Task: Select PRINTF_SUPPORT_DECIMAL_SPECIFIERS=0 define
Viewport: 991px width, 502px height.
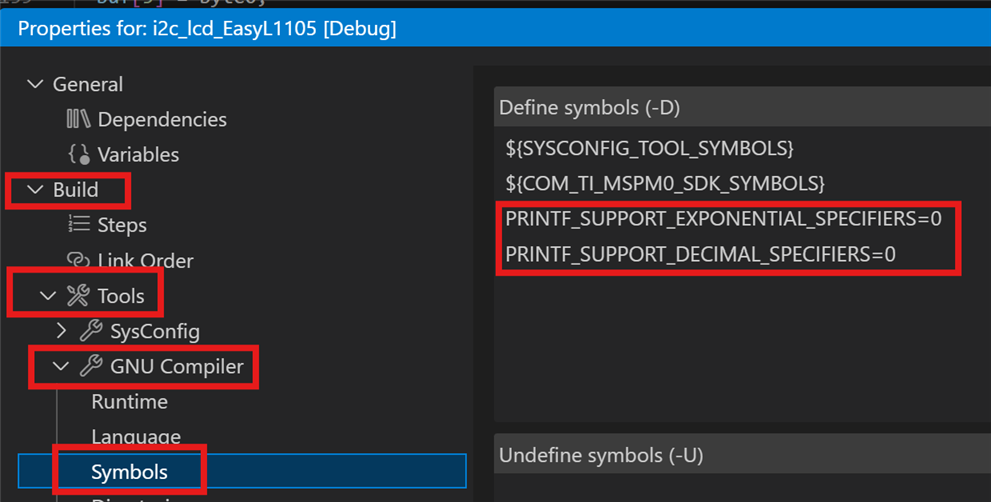Action: (700, 254)
